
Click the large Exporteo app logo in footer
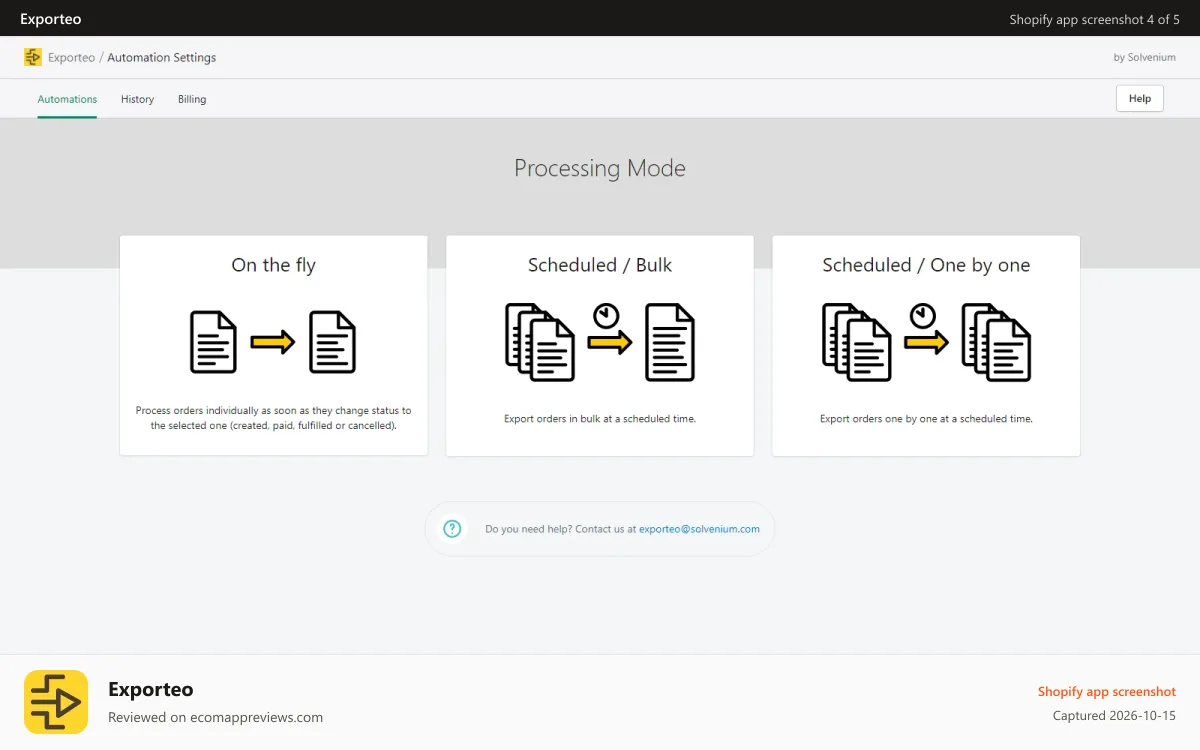[56, 702]
